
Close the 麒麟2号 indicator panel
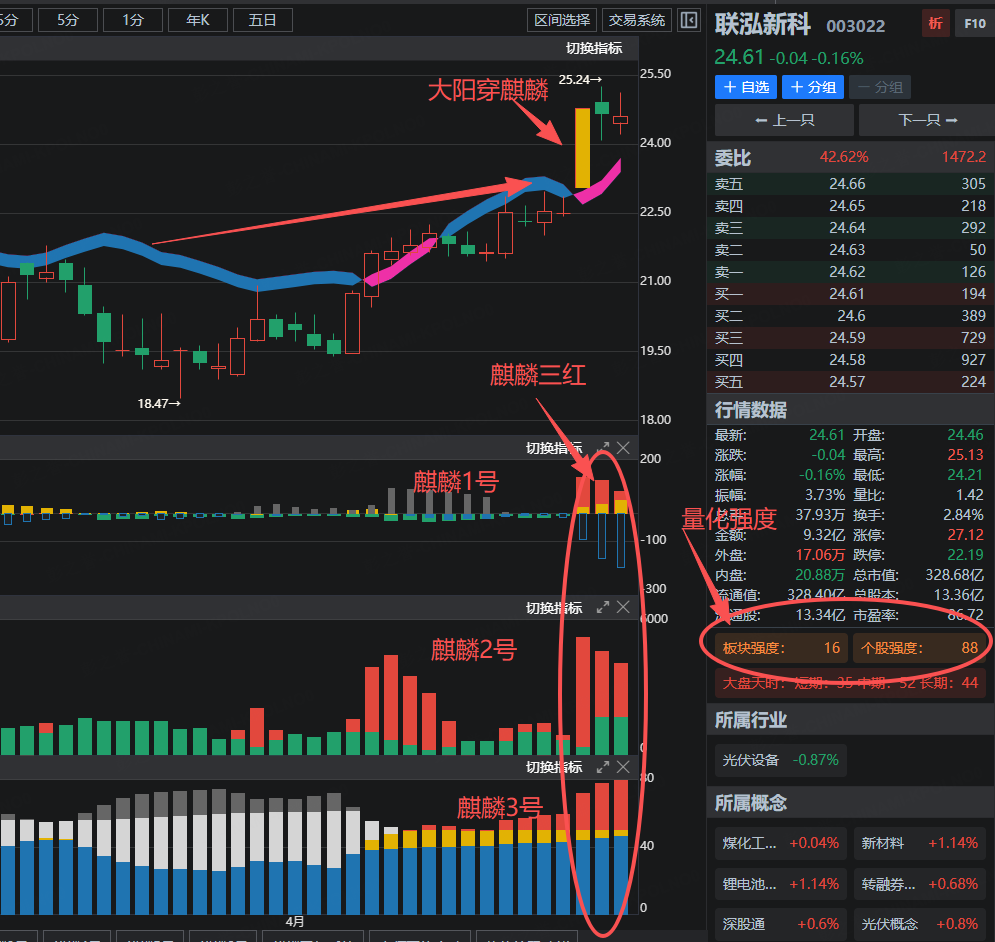pyautogui.click(x=623, y=607)
